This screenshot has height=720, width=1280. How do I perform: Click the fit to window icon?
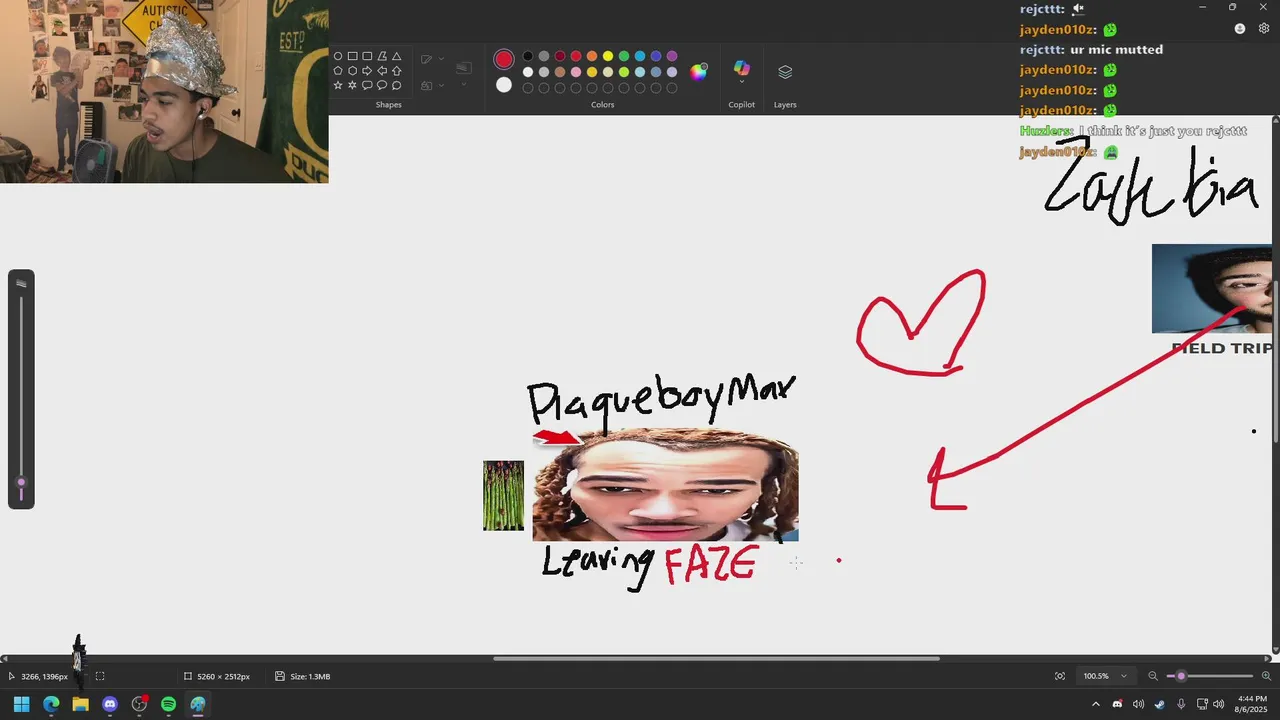(1060, 676)
